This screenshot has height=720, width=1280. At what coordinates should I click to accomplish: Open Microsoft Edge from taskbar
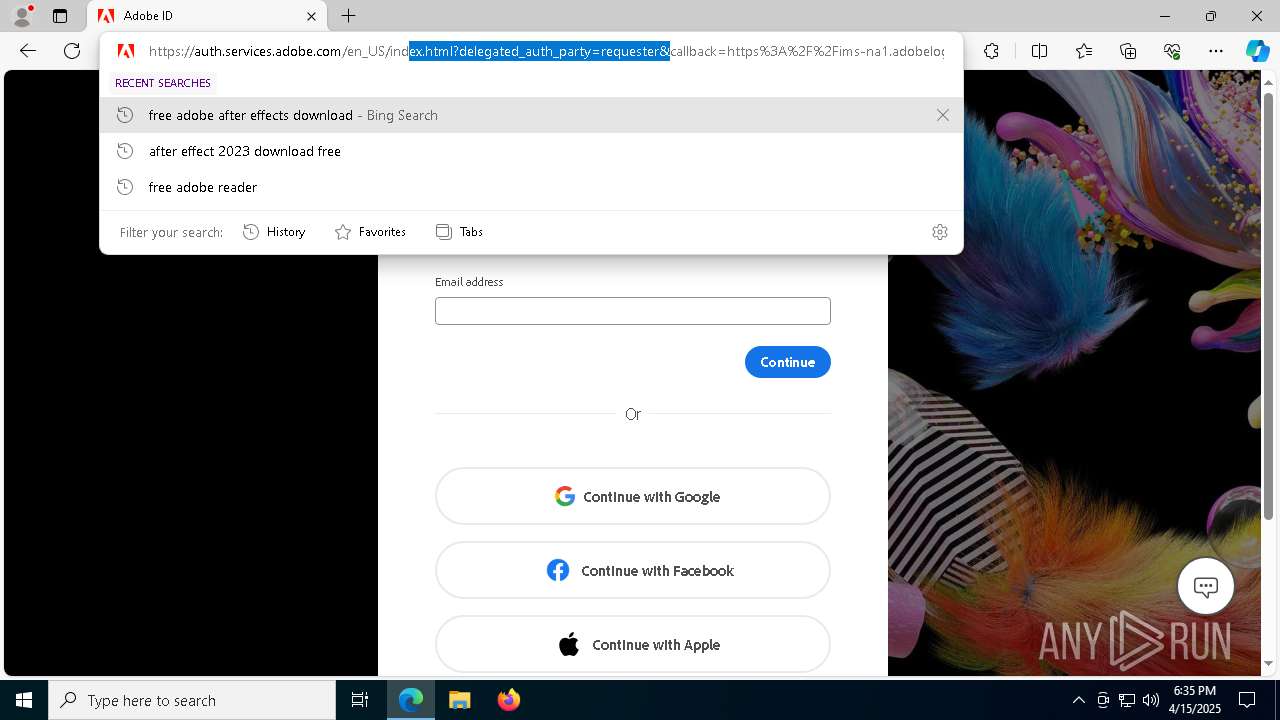coord(411,700)
